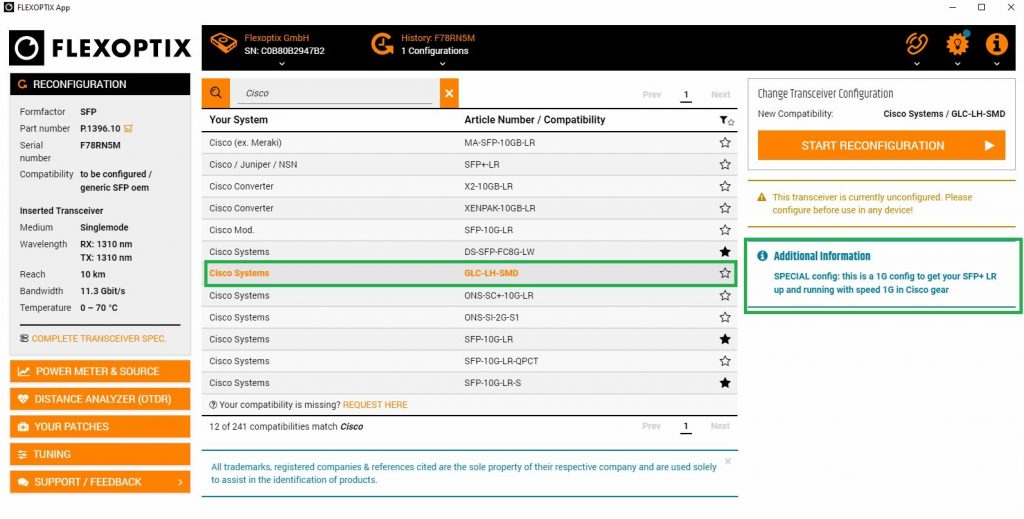Dismiss the trademarks notice with X
The width and height of the screenshot is (1024, 519).
(x=728, y=462)
